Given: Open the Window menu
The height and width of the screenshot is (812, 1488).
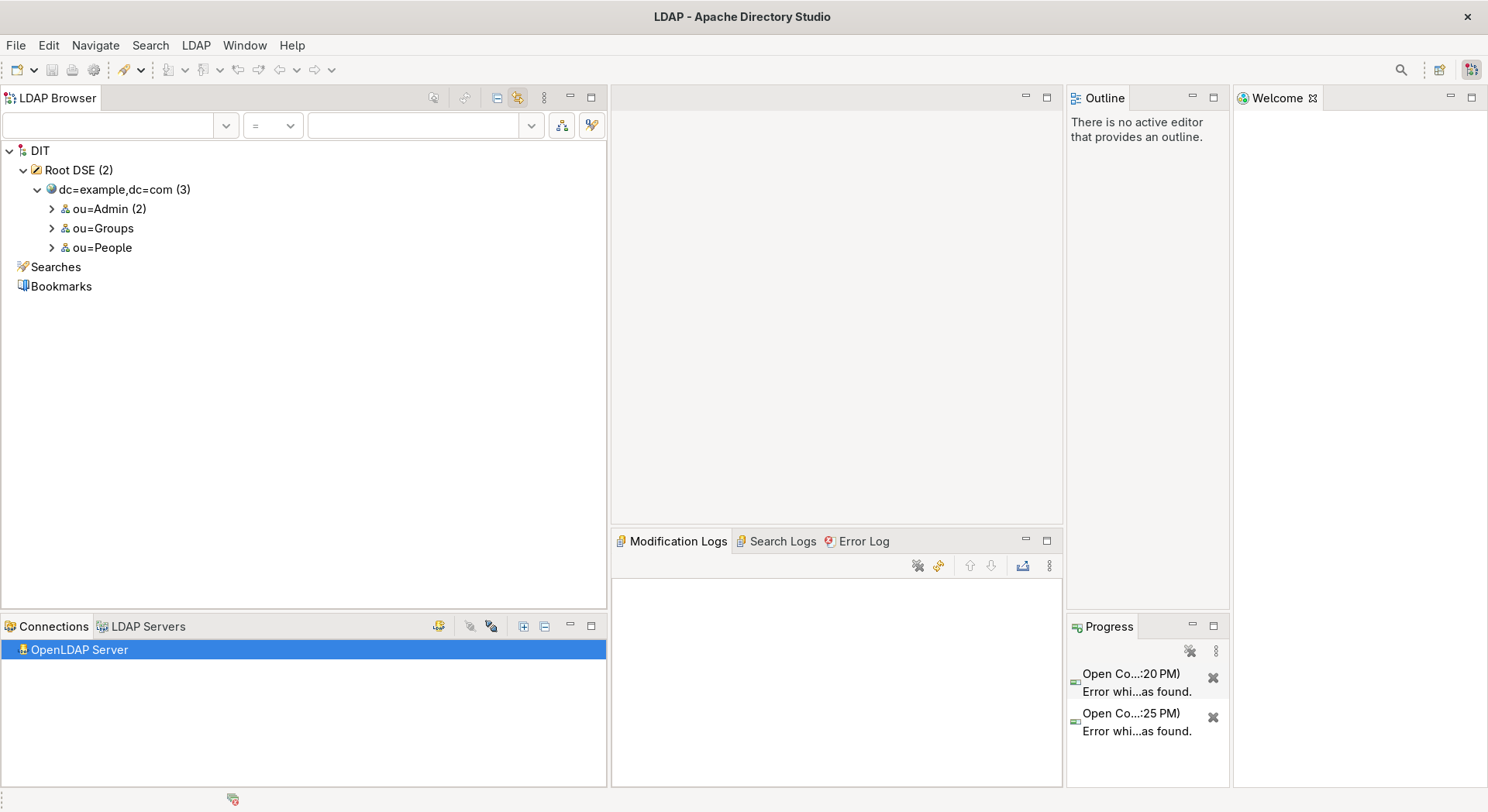Looking at the screenshot, I should point(245,46).
